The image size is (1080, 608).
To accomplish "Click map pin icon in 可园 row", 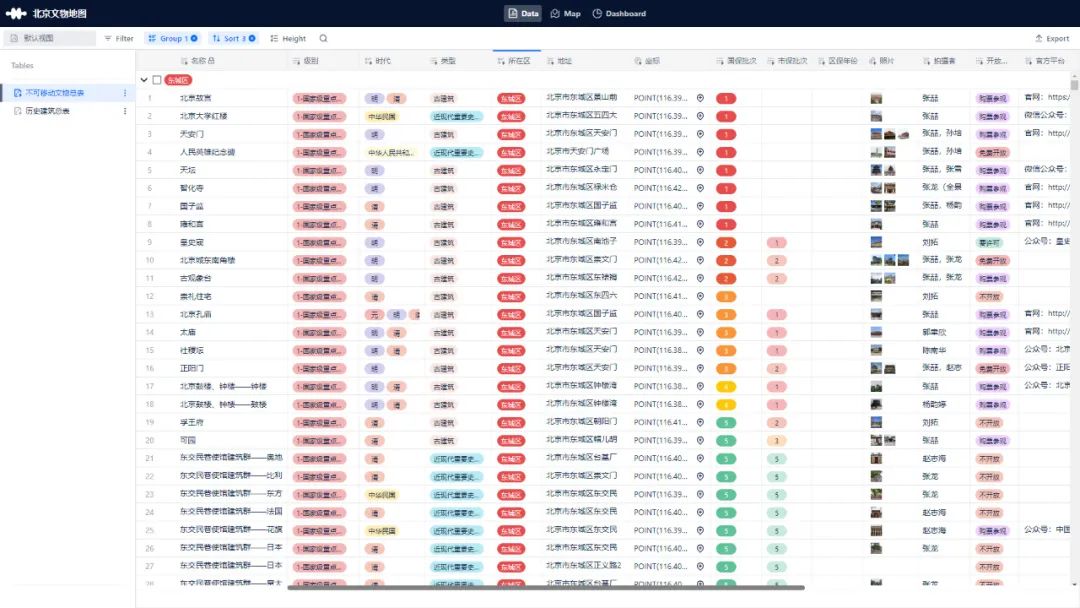I will click(x=700, y=440).
